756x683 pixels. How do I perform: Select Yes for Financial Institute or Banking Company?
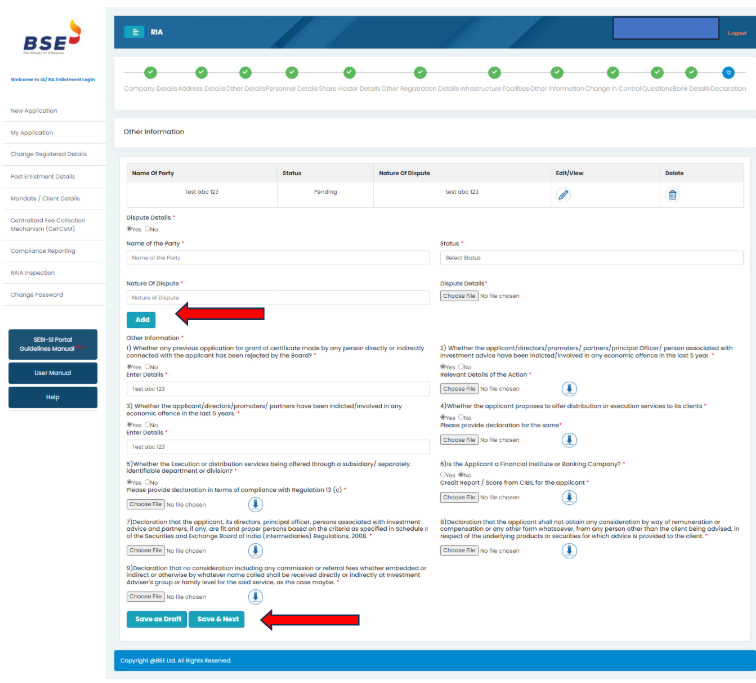443,475
